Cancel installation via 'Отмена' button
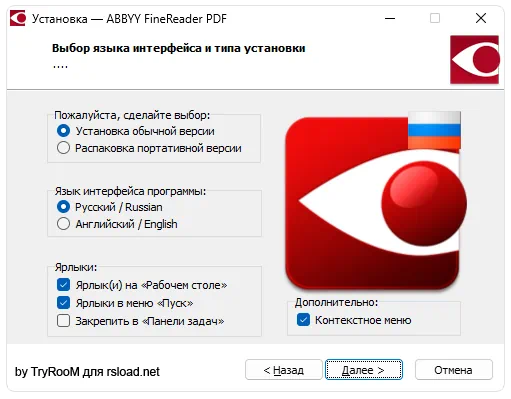Screen dimensions: 511x399 click(454, 370)
